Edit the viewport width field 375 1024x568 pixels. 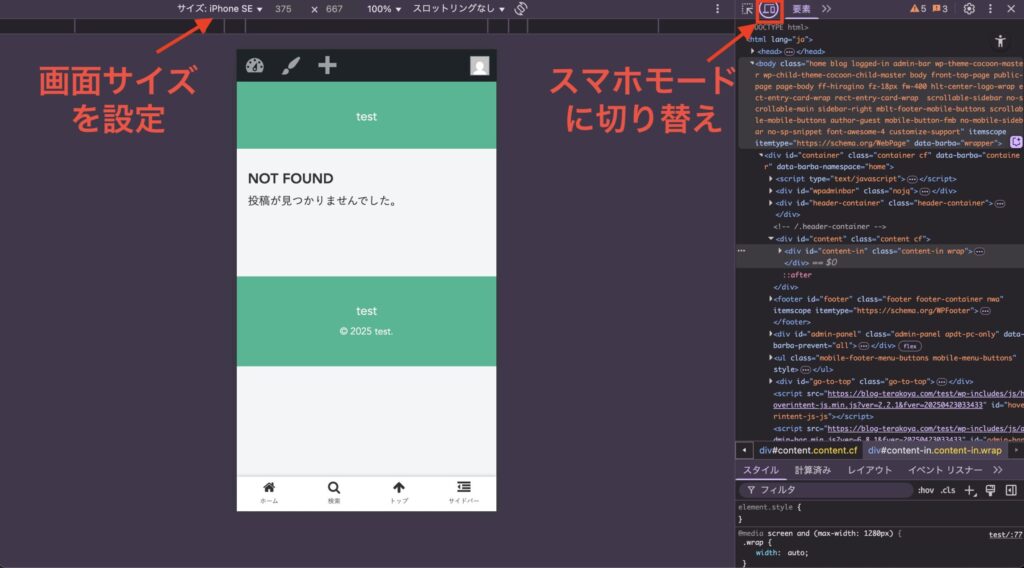tap(283, 8)
